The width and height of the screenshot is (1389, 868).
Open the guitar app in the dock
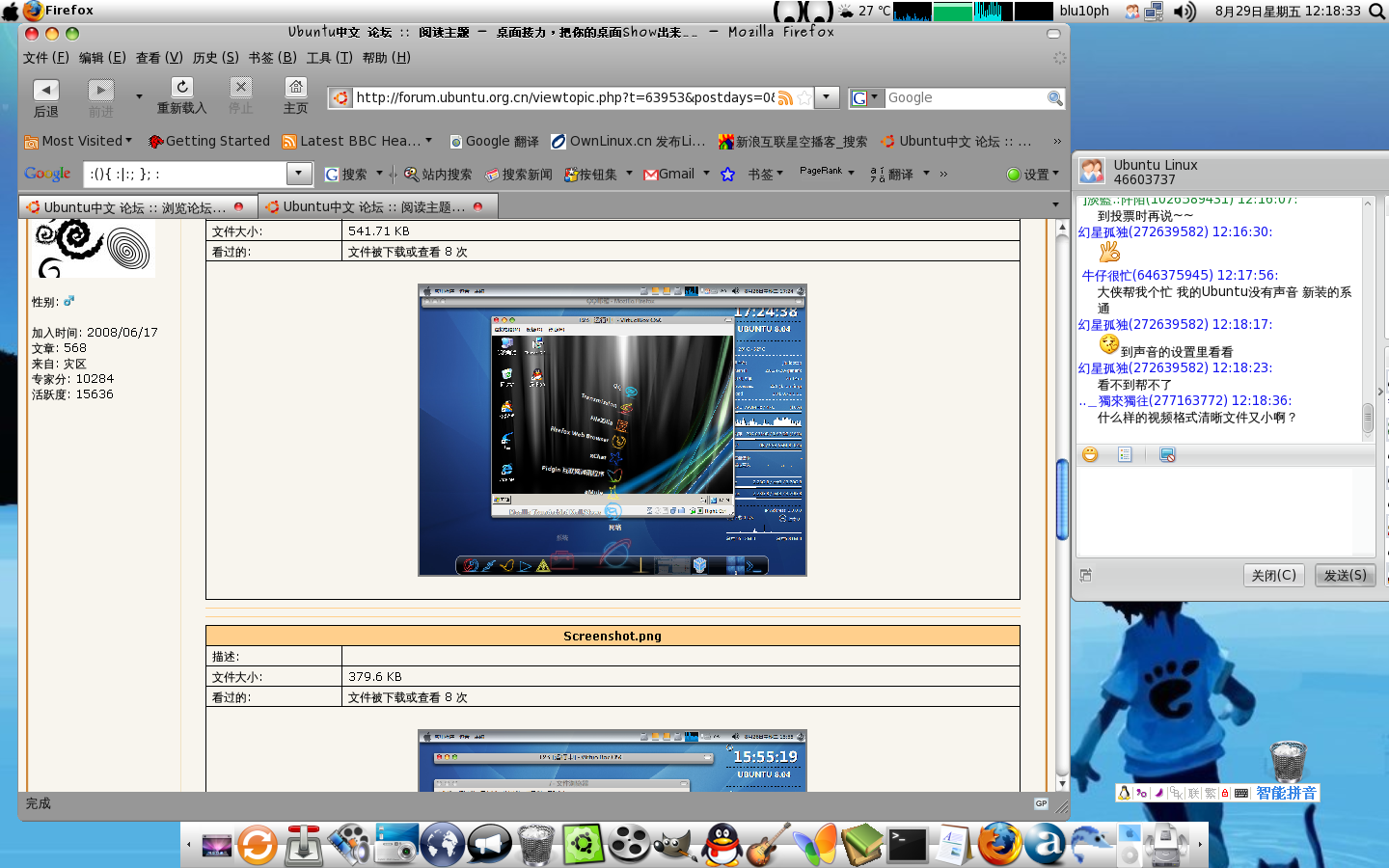pyautogui.click(x=768, y=845)
